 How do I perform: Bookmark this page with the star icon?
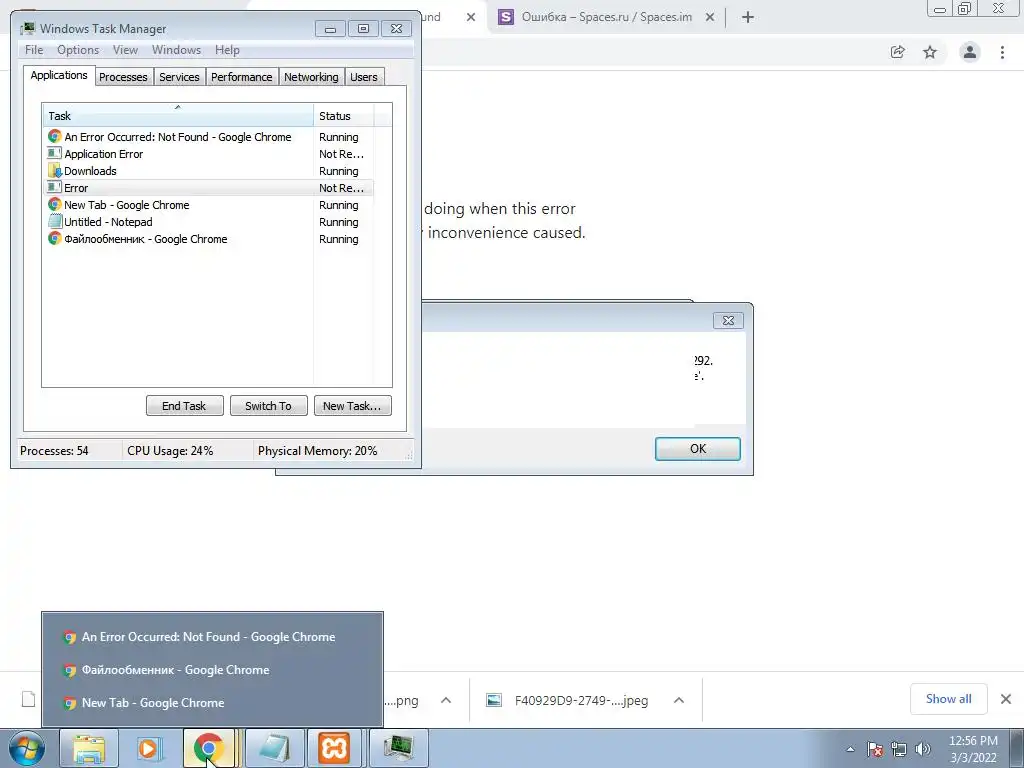click(930, 52)
